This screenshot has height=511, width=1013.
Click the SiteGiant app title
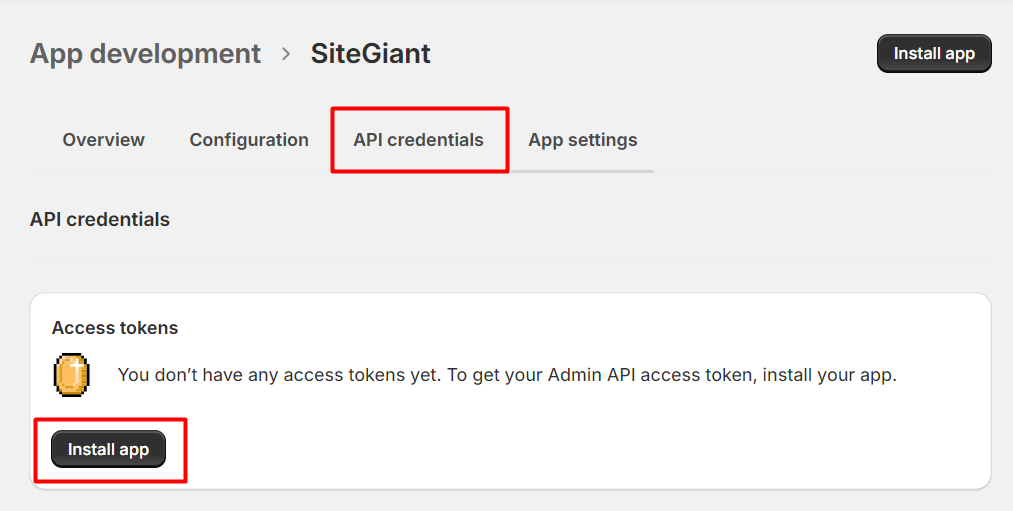click(x=370, y=53)
